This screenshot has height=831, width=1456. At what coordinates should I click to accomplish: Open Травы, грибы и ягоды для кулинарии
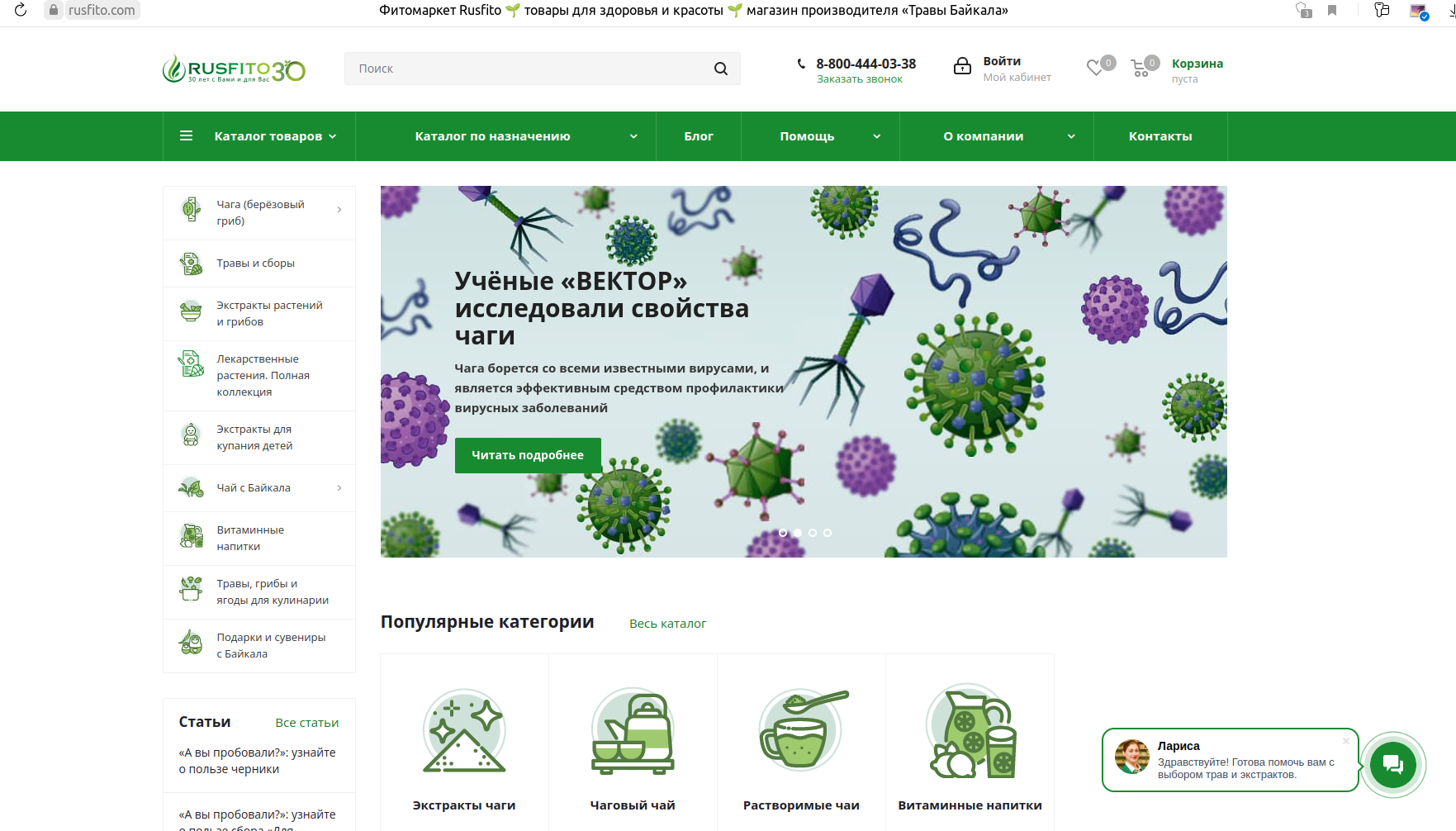(259, 592)
